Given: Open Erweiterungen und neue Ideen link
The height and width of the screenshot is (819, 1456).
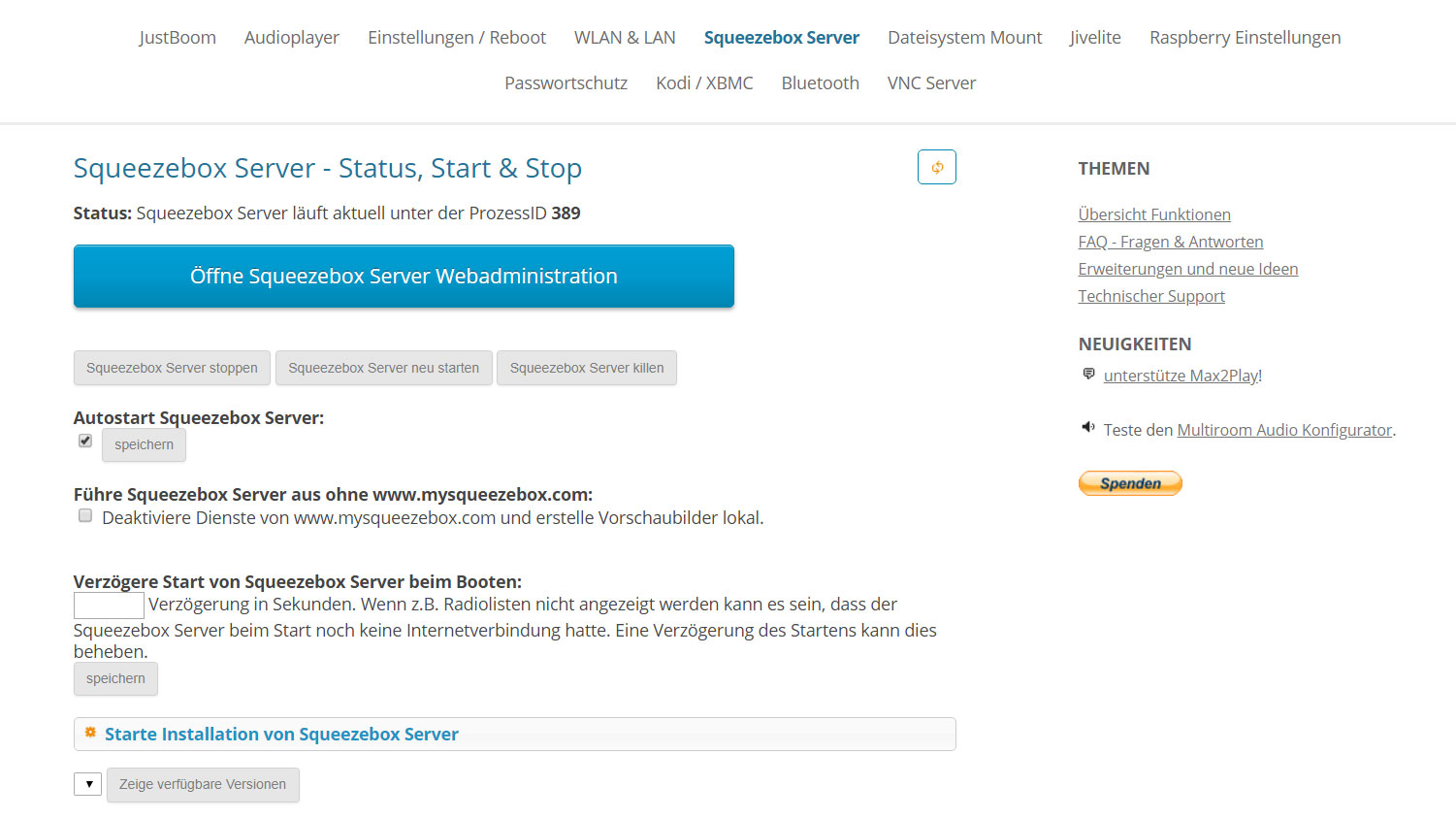Looking at the screenshot, I should [1188, 269].
